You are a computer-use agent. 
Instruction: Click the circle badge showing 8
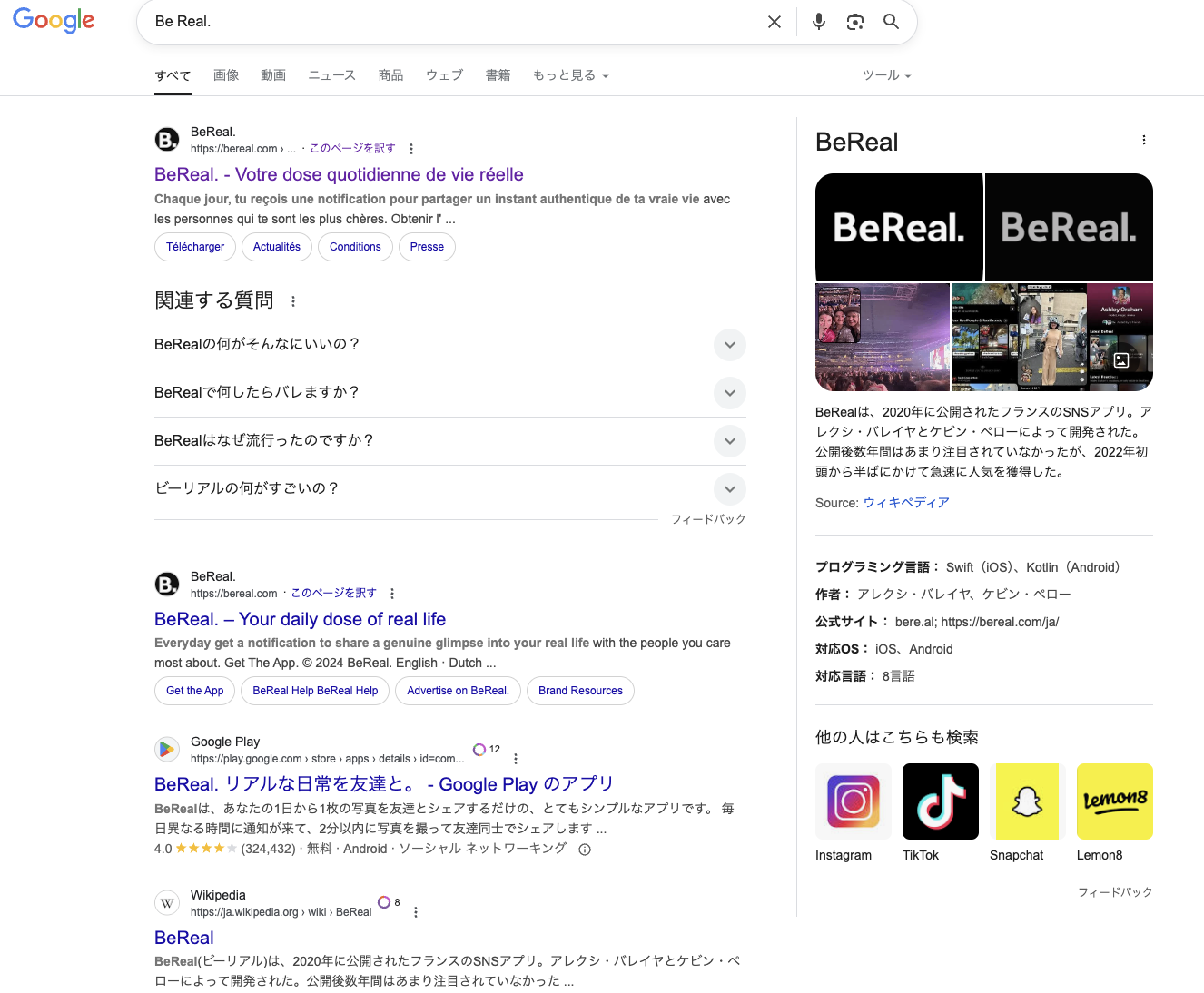tap(389, 902)
